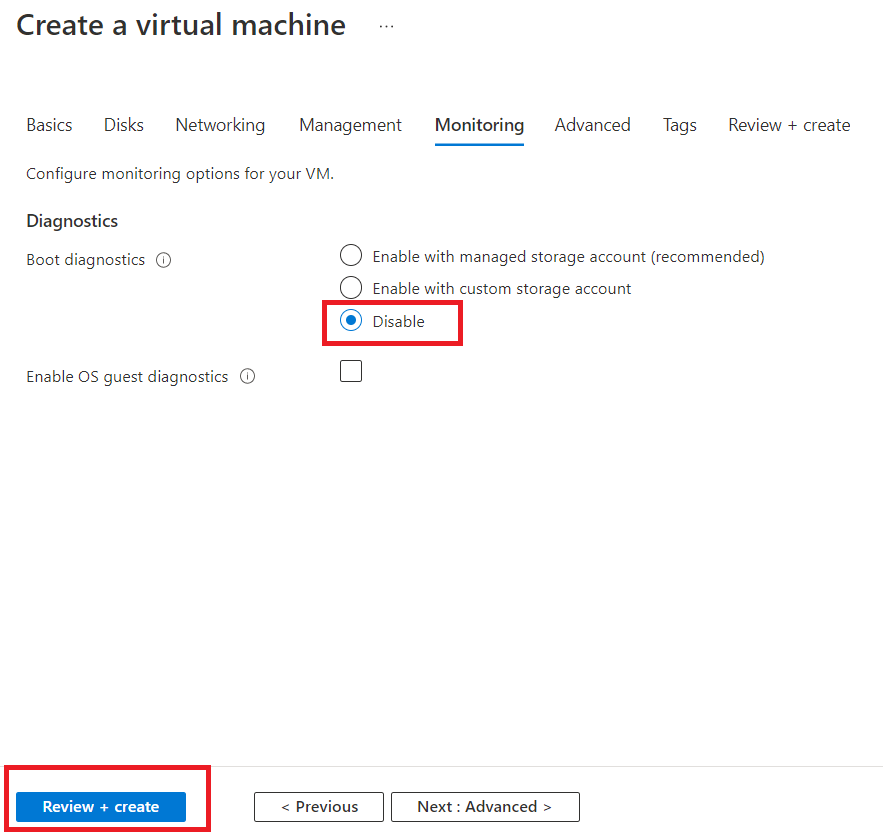Tick the Enable OS guest diagnostics checkbox
Image resolution: width=883 pixels, height=837 pixels.
pyautogui.click(x=351, y=372)
